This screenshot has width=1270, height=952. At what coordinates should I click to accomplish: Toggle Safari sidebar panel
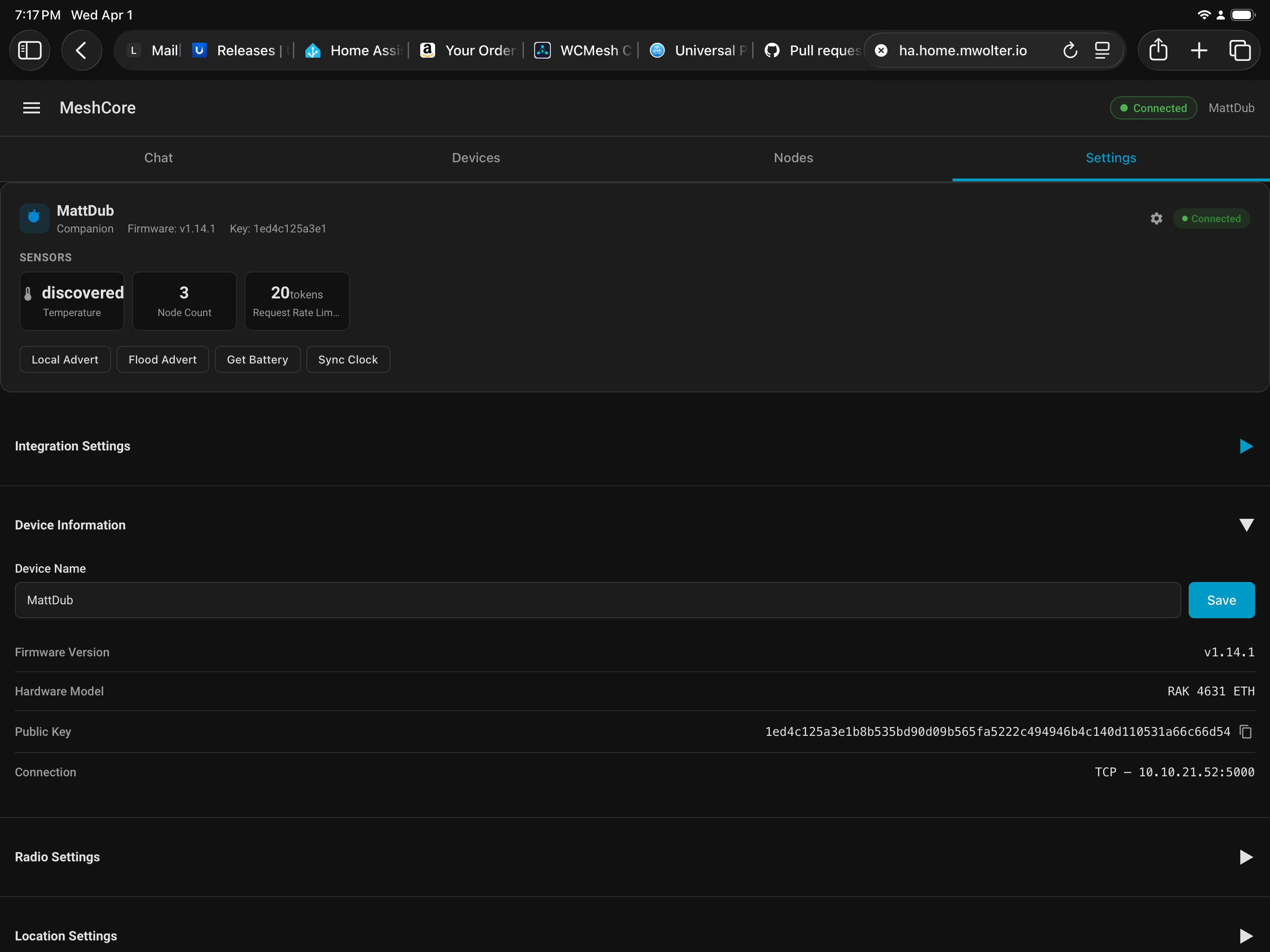click(30, 51)
